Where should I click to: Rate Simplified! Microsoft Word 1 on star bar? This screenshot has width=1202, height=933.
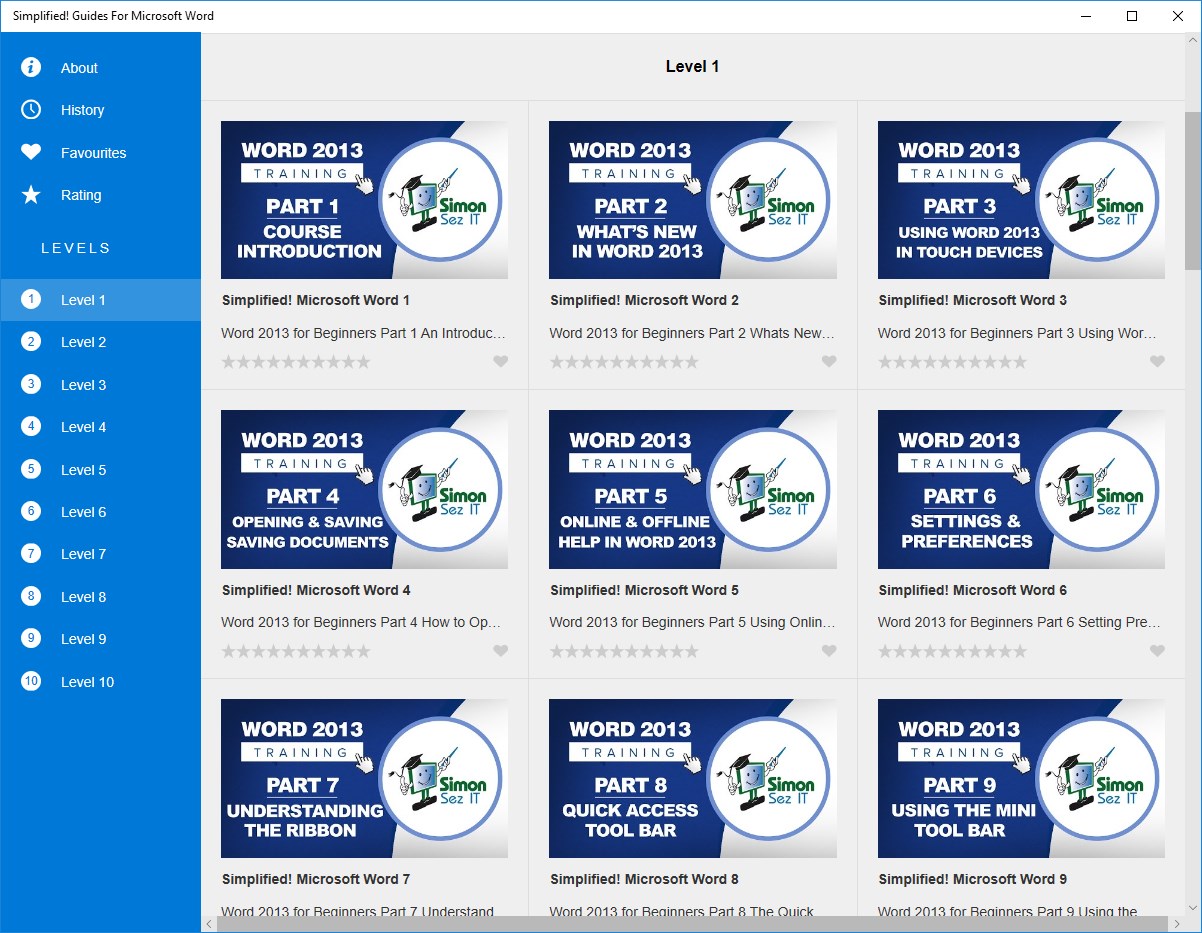(296, 362)
